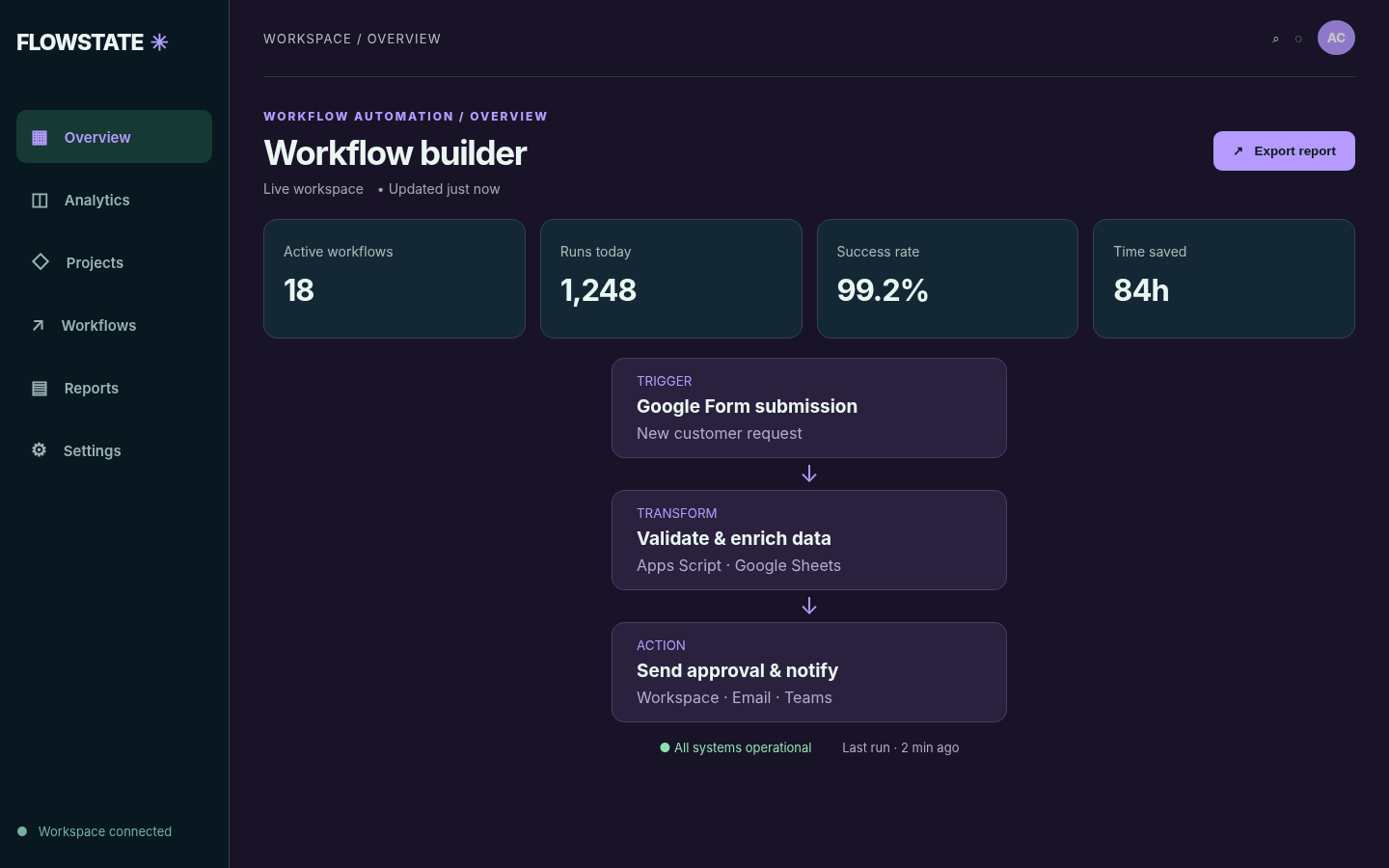Click the 'Updated just now' text
Image resolution: width=1389 pixels, height=868 pixels.
444,189
